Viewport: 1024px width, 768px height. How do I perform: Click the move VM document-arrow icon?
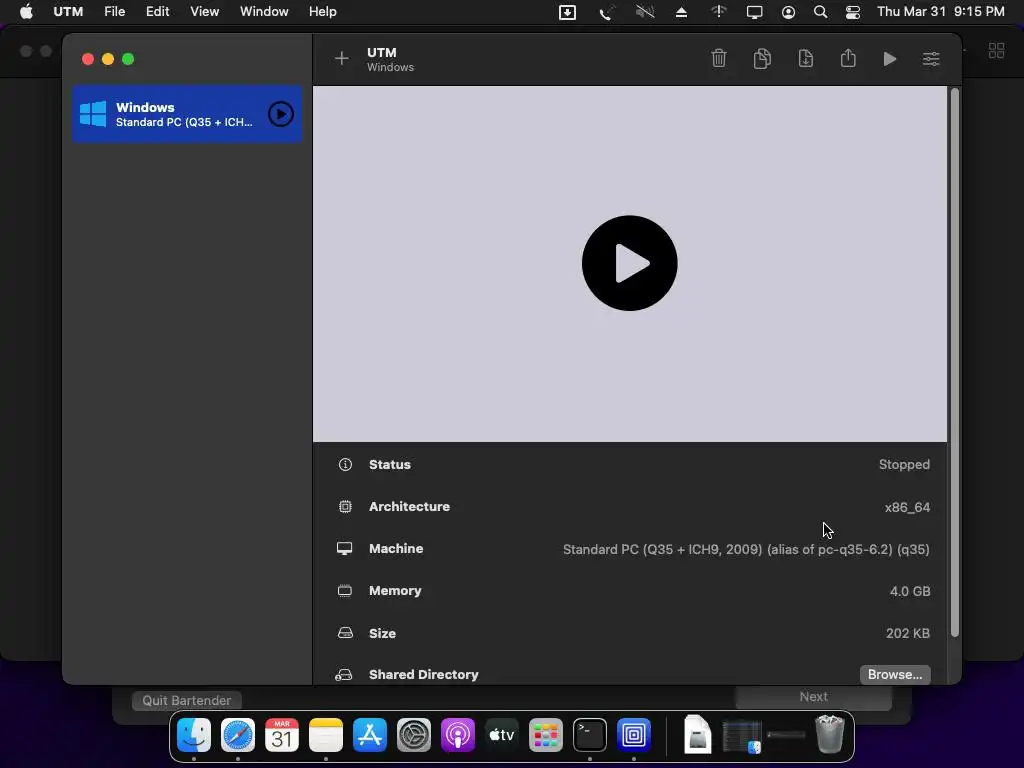805,58
